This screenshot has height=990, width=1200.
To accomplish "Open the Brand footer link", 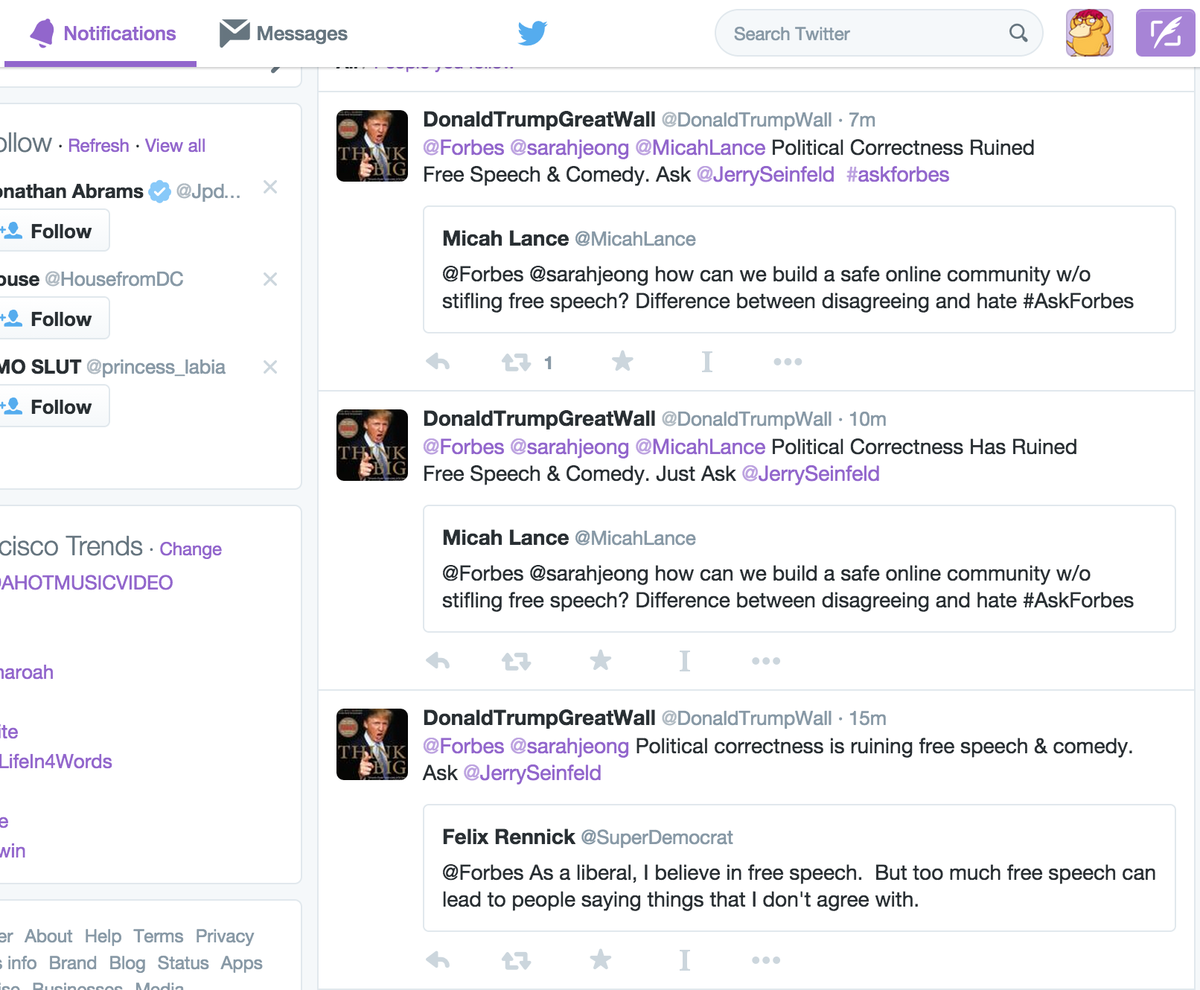I will 73,964.
